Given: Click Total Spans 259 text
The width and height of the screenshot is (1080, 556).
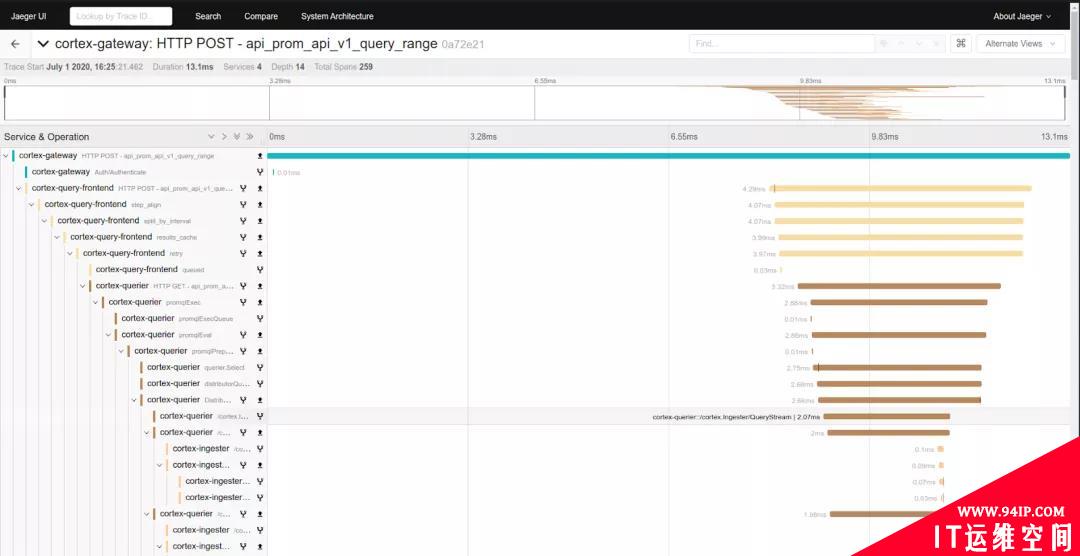Looking at the screenshot, I should click(344, 67).
